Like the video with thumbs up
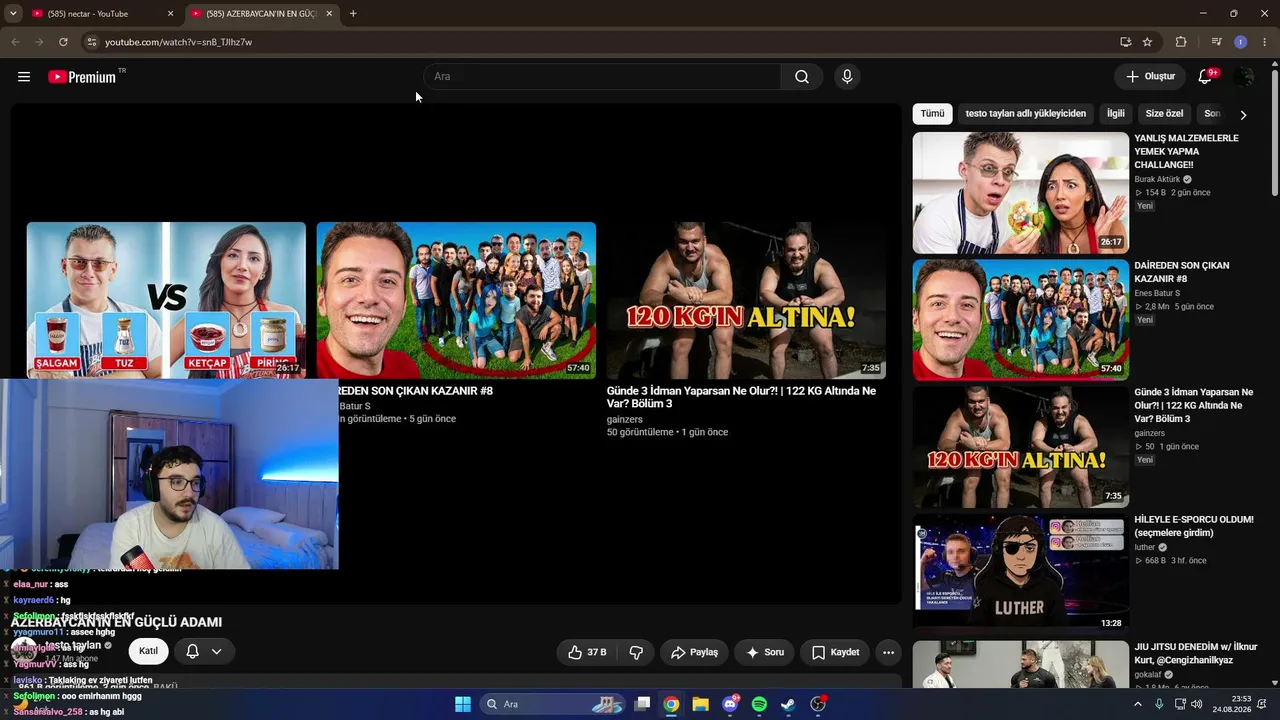The width and height of the screenshot is (1280, 720). (587, 652)
